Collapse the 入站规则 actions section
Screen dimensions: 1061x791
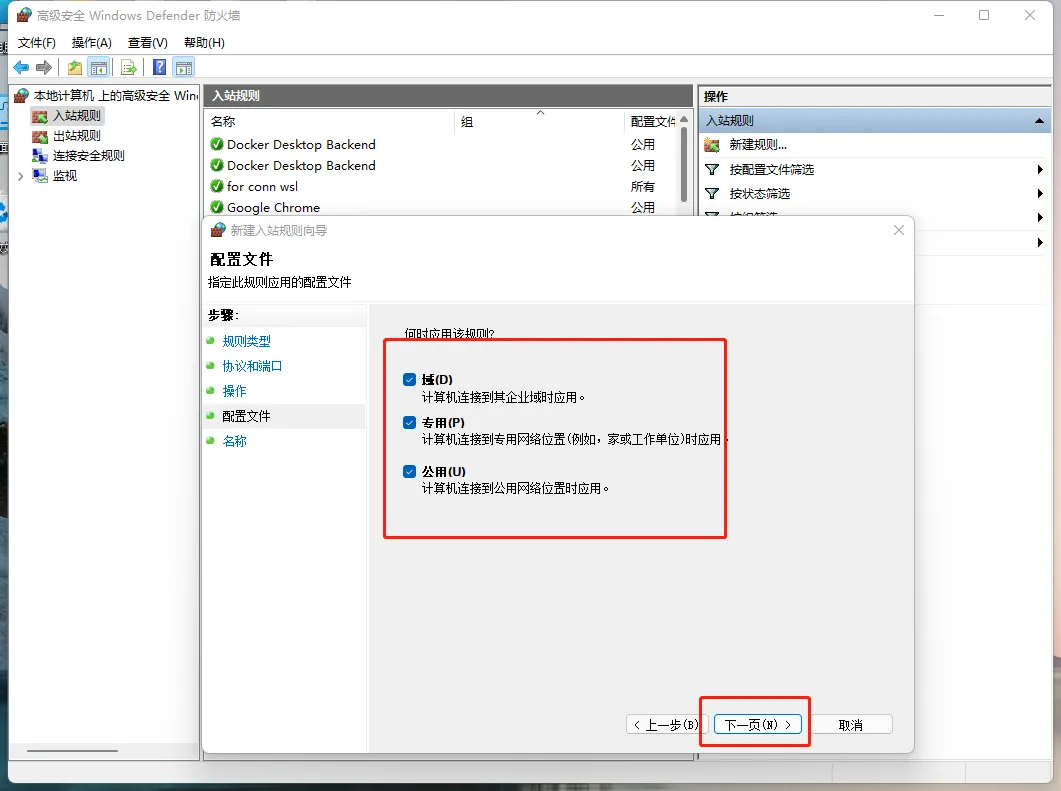pos(1040,121)
